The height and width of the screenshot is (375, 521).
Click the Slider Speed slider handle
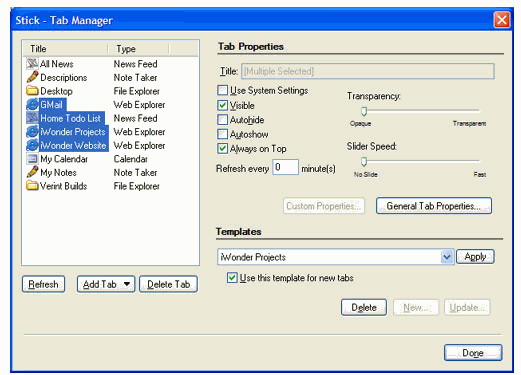pos(364,162)
